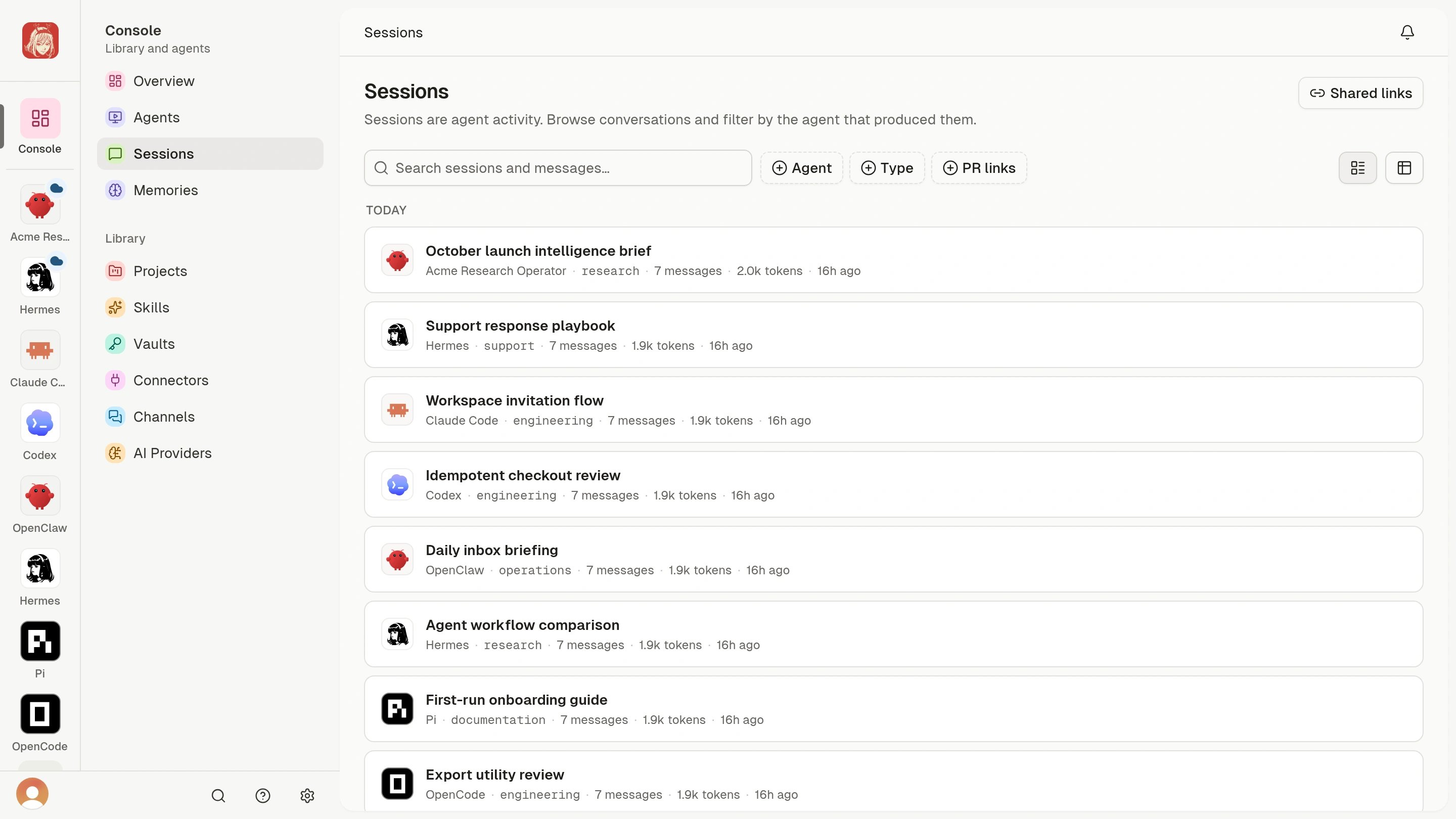Viewport: 1456px width, 819px height.
Task: Focus the Search sessions and messages field
Action: point(558,168)
